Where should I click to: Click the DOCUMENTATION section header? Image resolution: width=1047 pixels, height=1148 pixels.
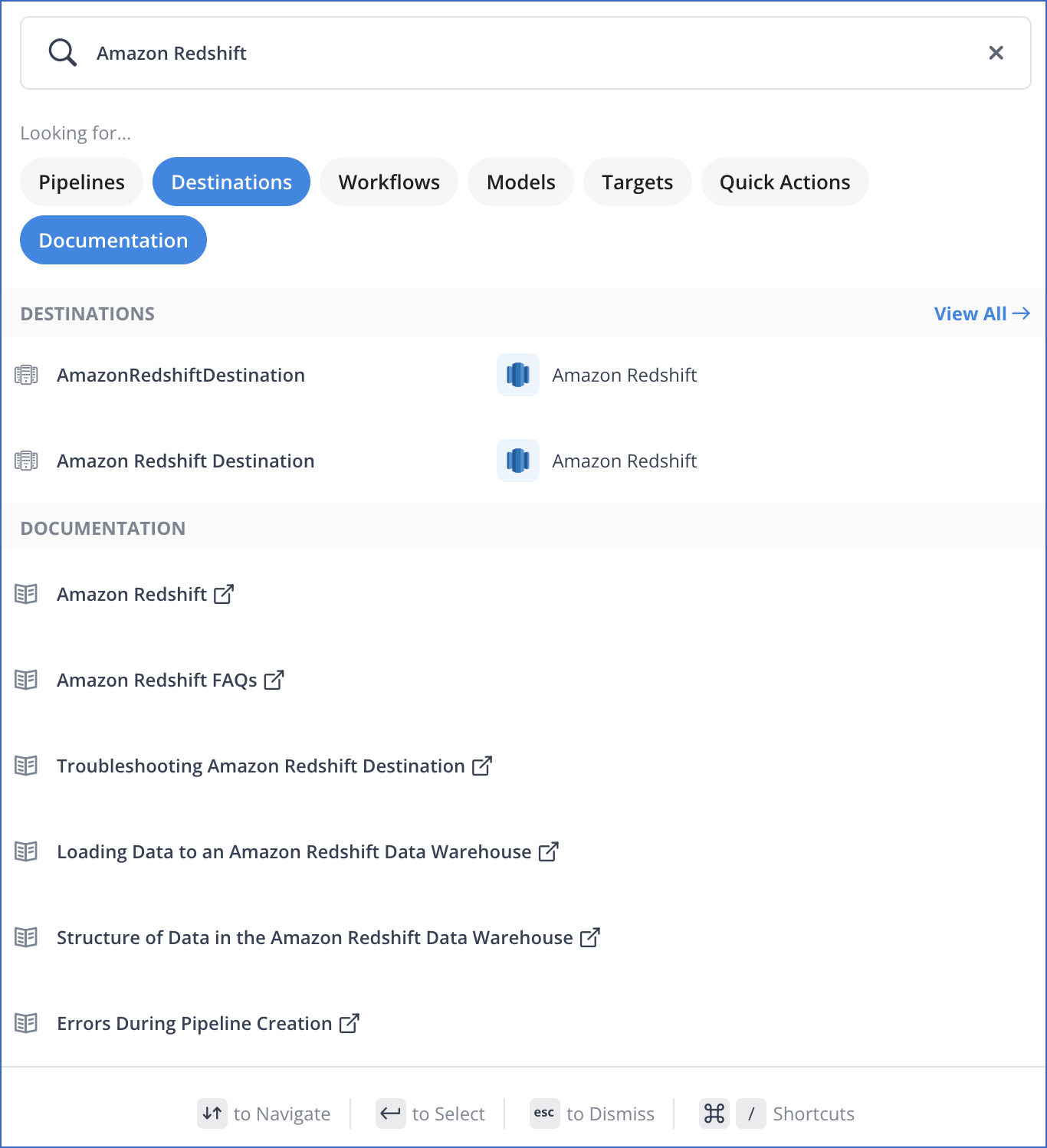click(103, 528)
